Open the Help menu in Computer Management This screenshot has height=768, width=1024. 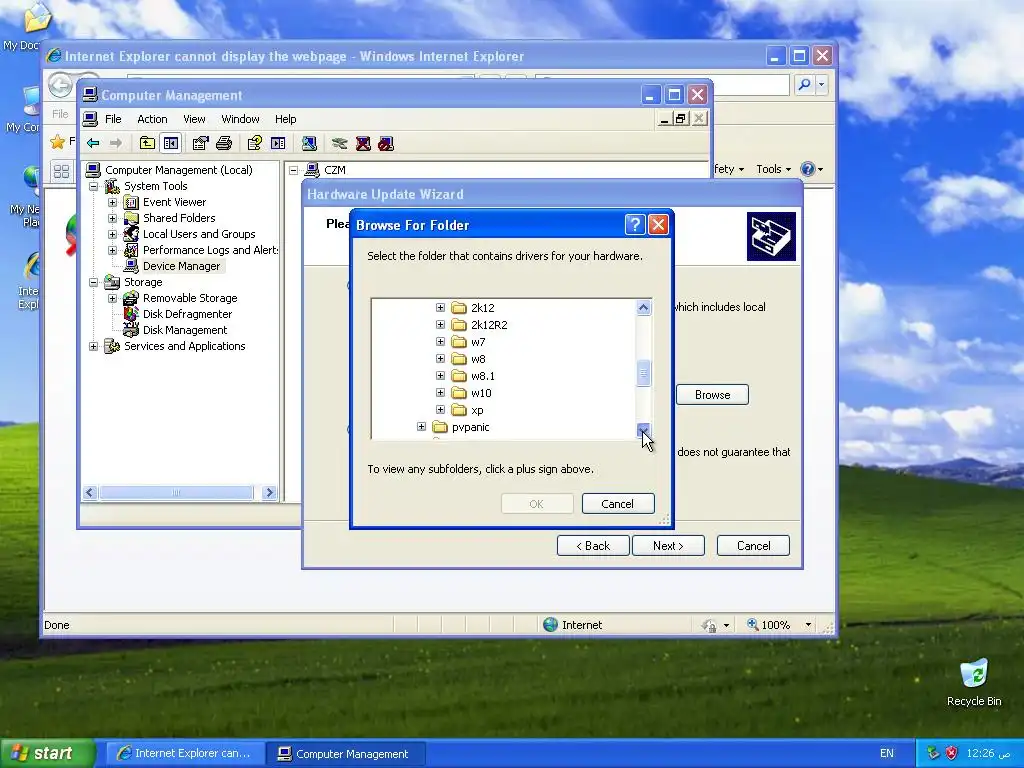click(x=285, y=119)
